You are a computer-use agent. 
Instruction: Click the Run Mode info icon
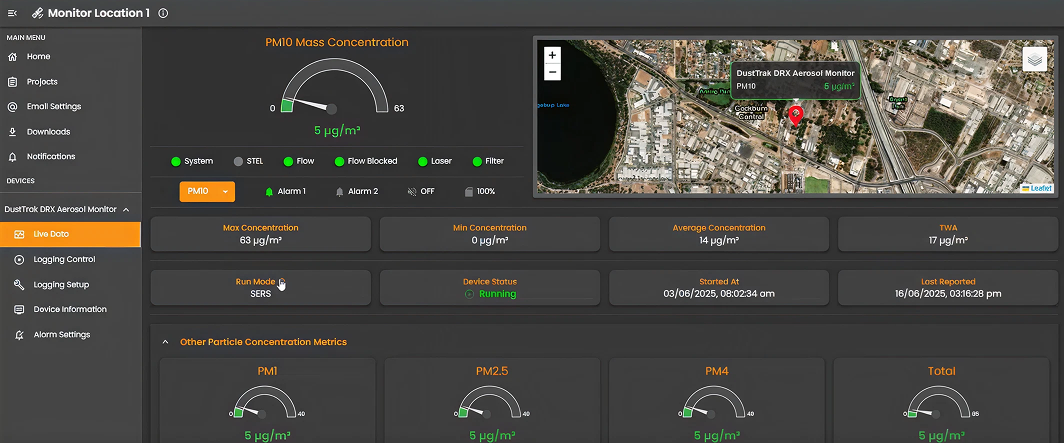point(282,281)
